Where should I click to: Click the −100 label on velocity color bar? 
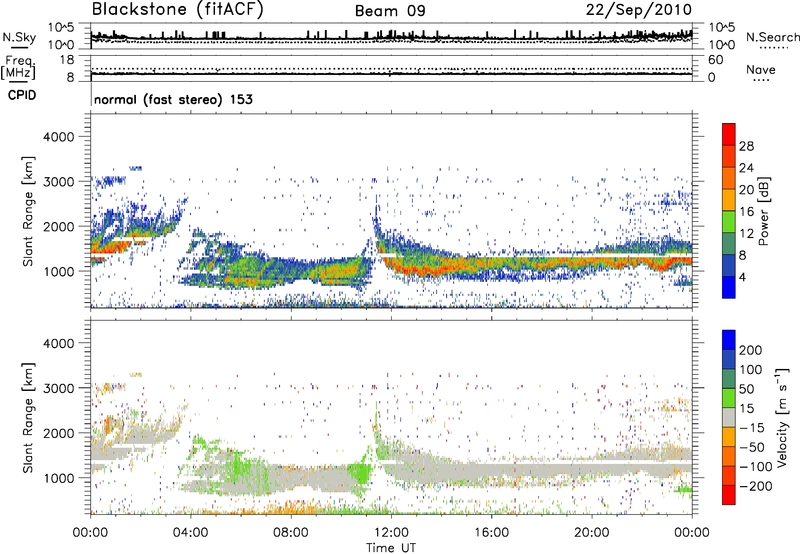[x=756, y=467]
